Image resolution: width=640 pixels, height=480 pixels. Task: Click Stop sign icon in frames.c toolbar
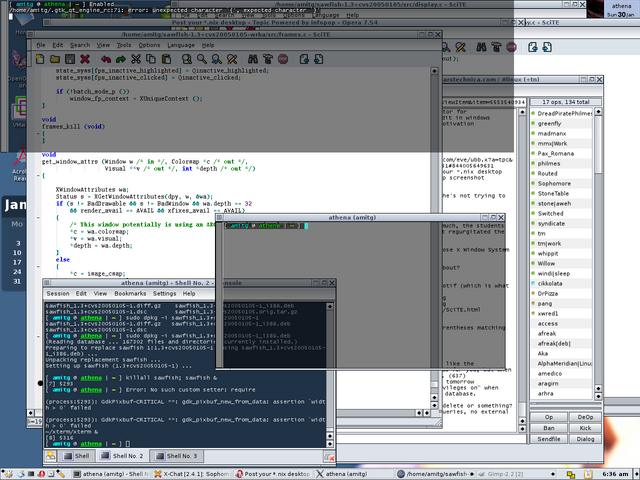[283, 59]
